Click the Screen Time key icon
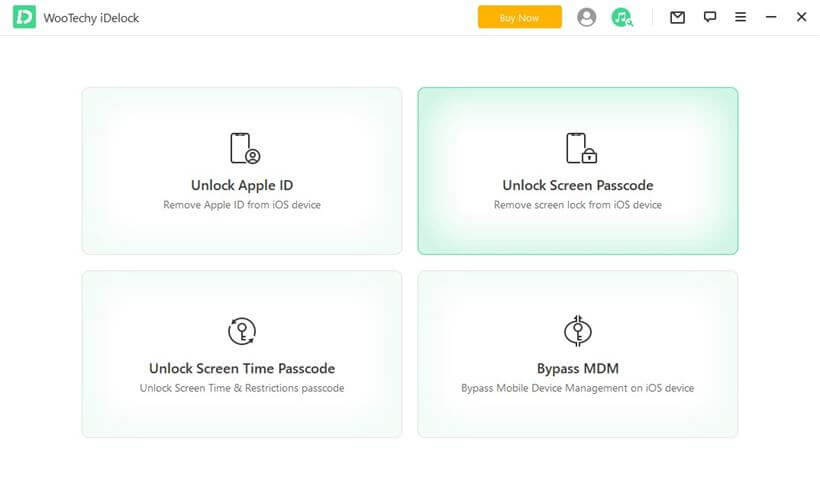This screenshot has width=820, height=487. coord(242,331)
